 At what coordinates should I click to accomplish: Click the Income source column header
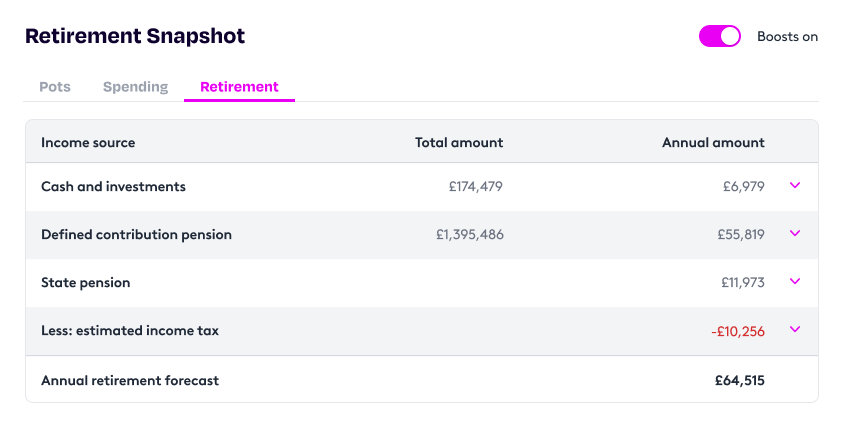[88, 143]
